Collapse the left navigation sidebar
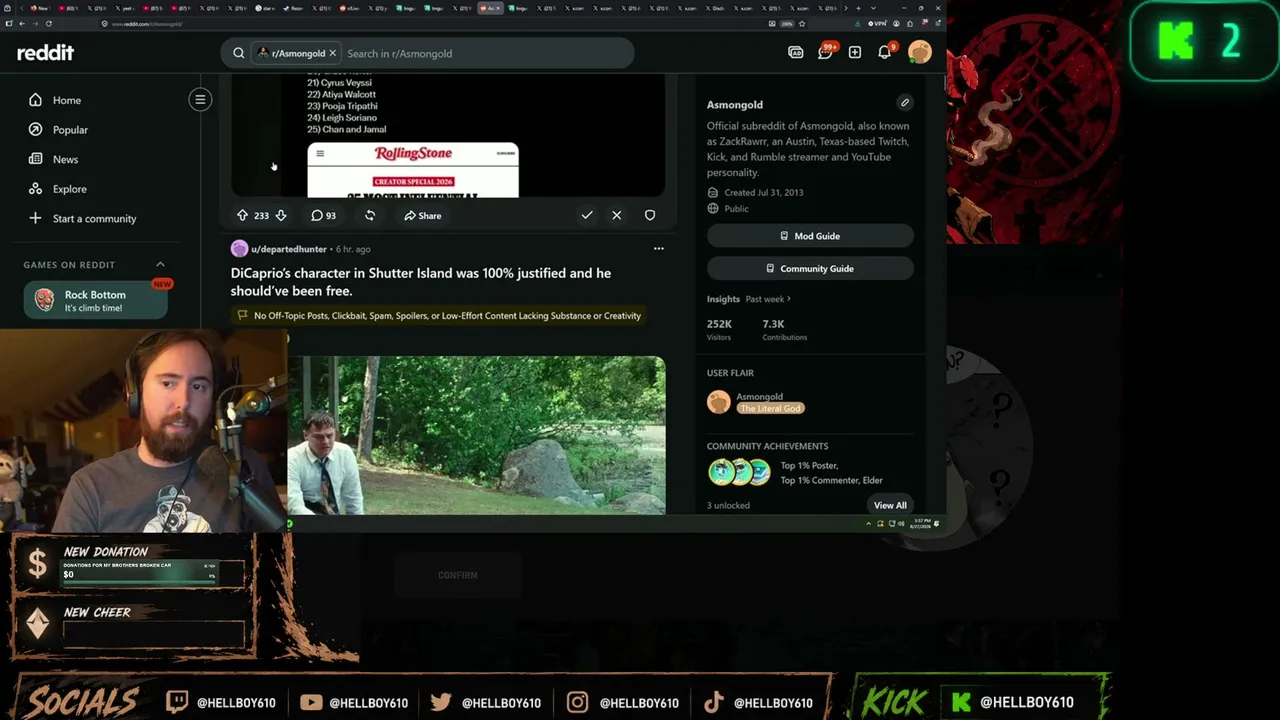This screenshot has width=1280, height=720. [200, 100]
